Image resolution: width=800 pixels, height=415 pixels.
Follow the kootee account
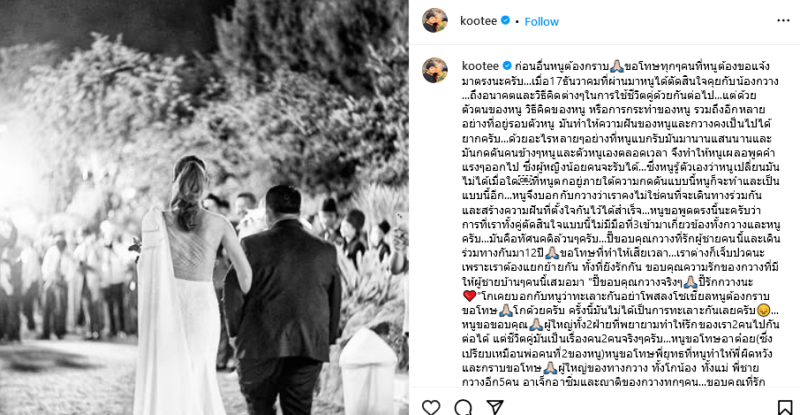coord(541,21)
